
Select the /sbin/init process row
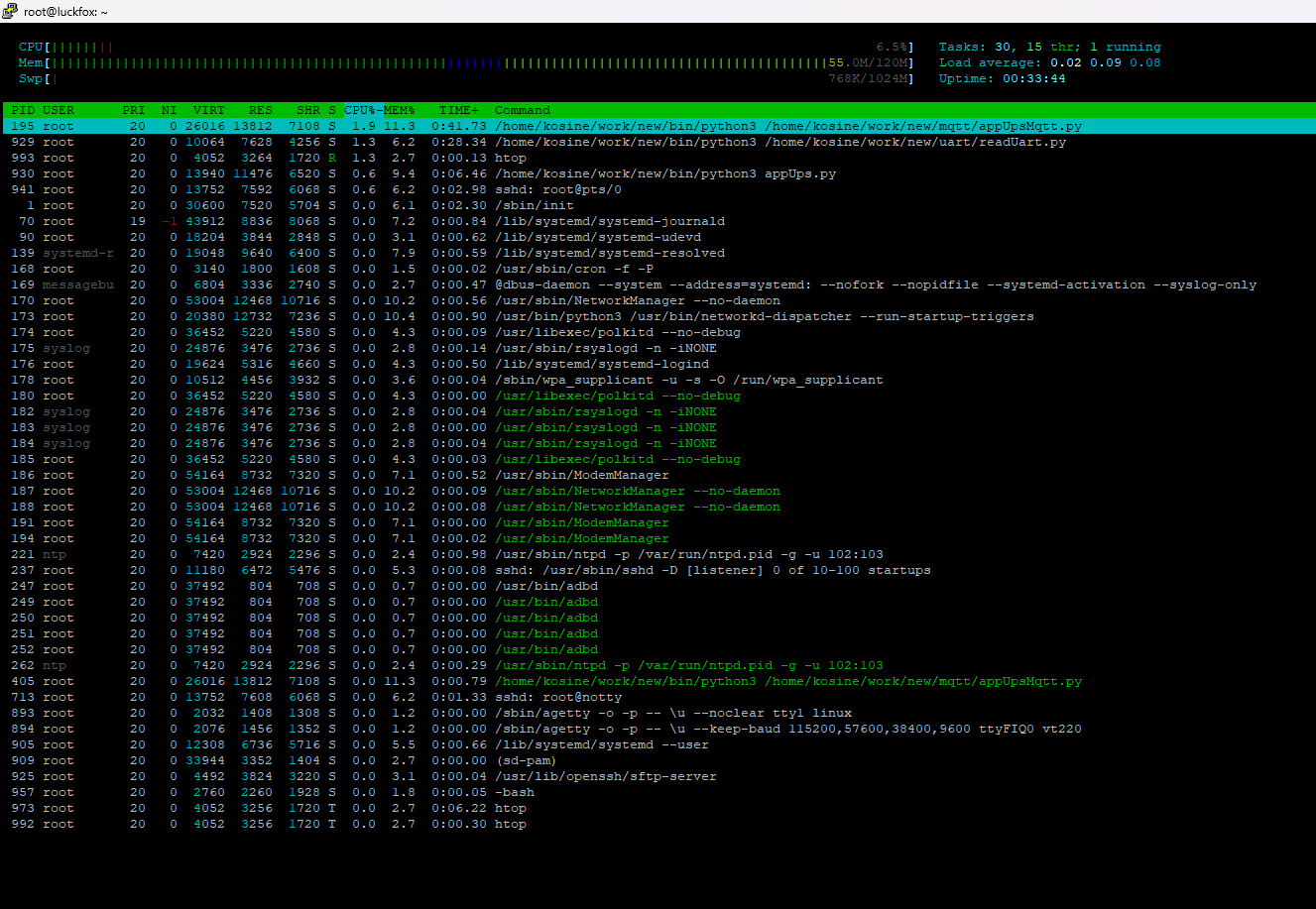point(658,205)
